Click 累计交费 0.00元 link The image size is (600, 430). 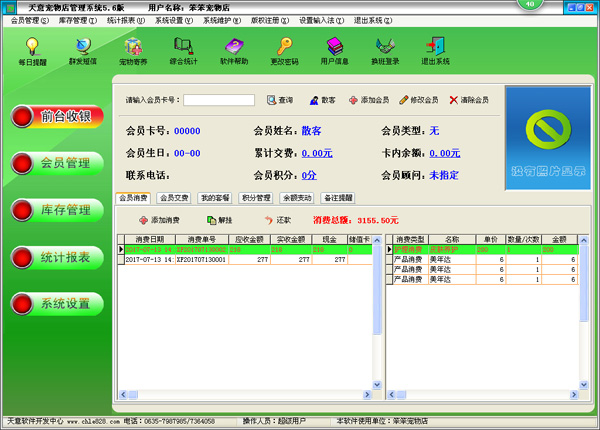[316, 153]
